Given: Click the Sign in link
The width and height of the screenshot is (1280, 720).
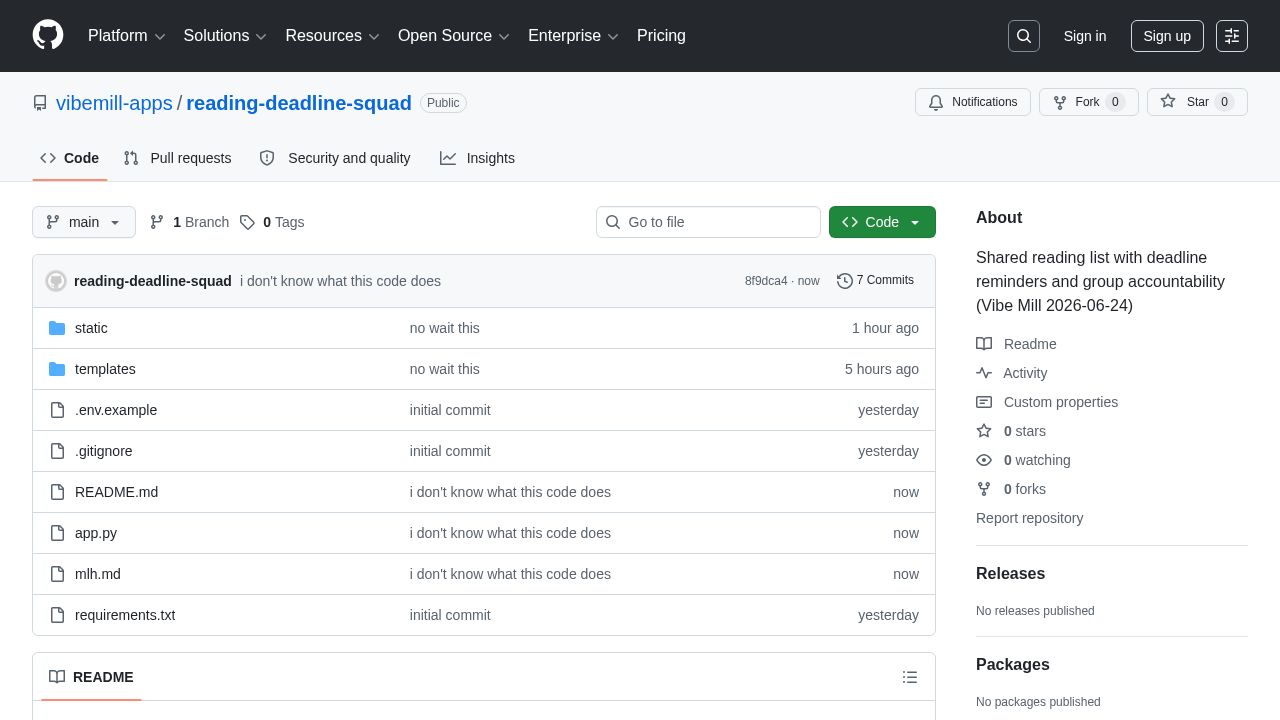Looking at the screenshot, I should pos(1085,36).
